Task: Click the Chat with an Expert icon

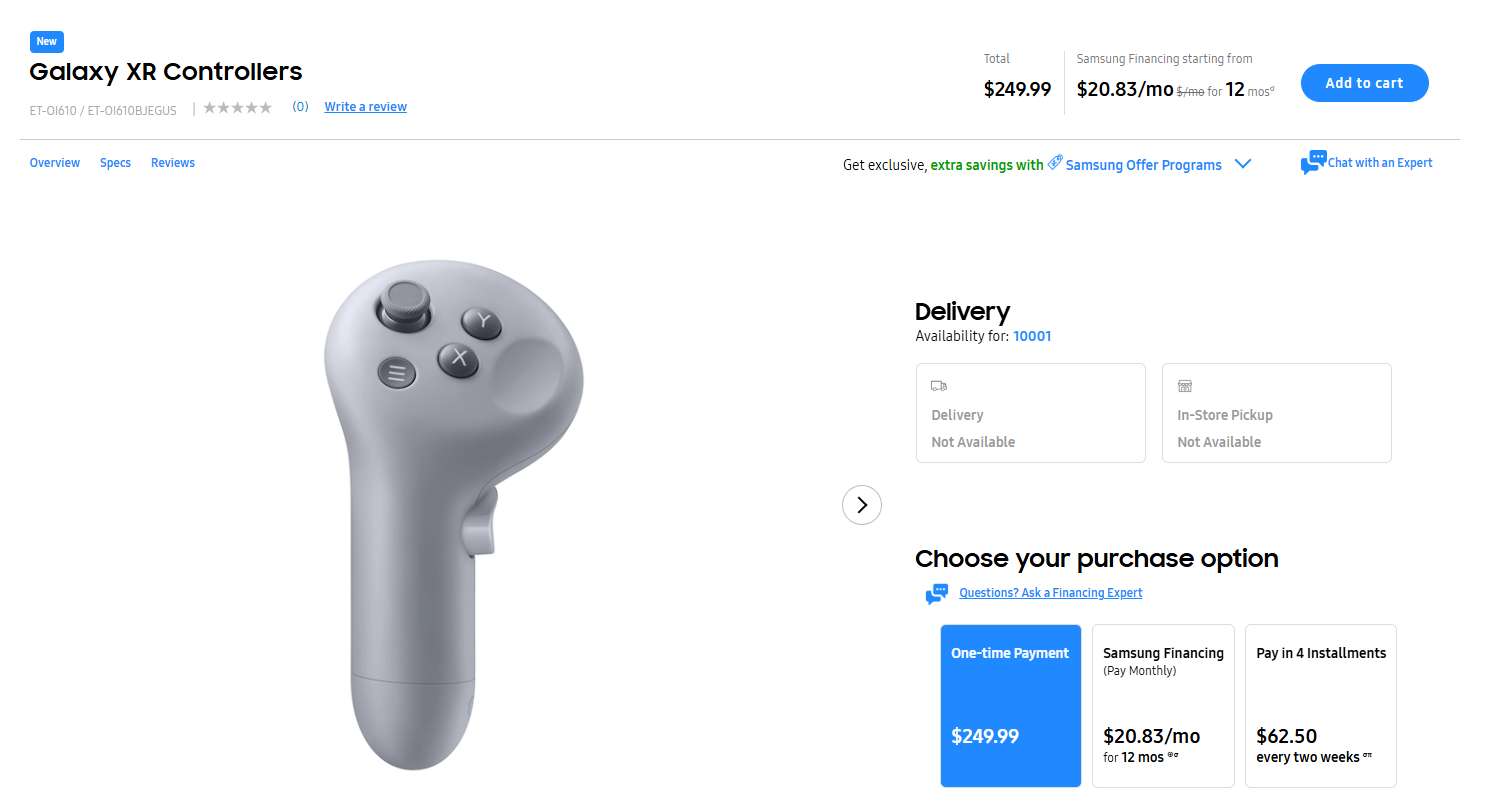Action: [1313, 163]
